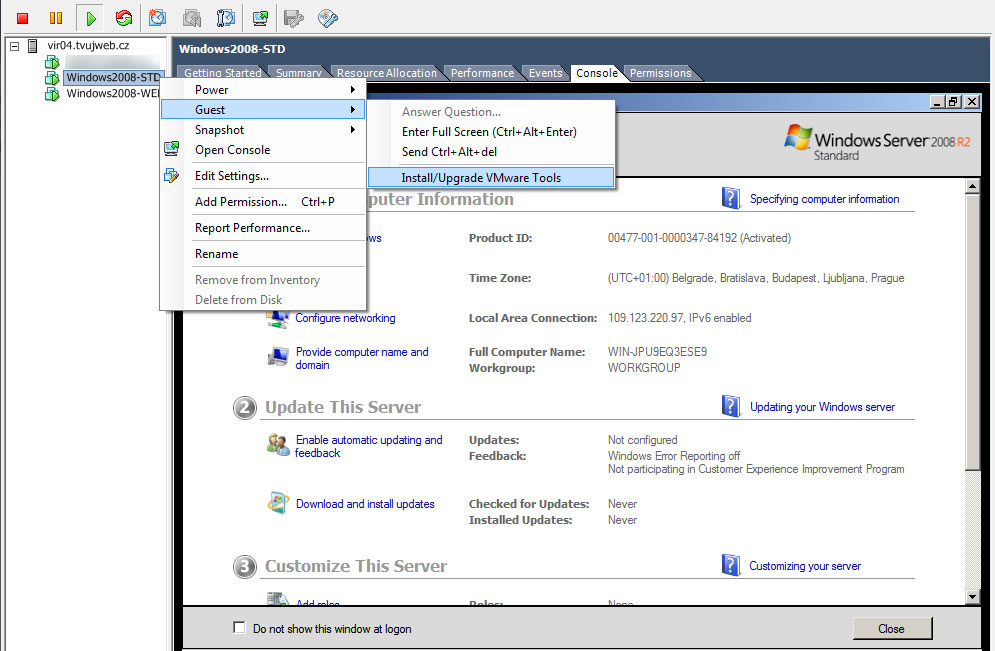Select Install/Upgrade VMware Tools

tap(481, 178)
